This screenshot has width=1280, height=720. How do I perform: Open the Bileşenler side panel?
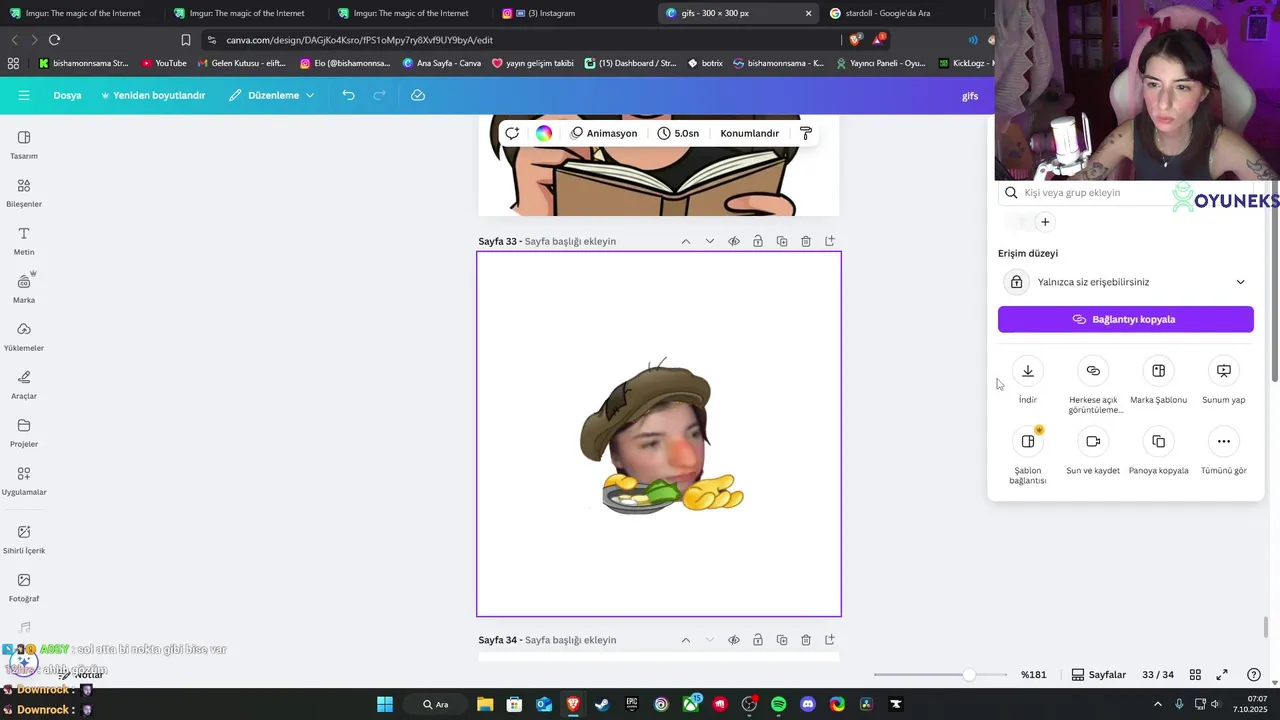click(24, 193)
